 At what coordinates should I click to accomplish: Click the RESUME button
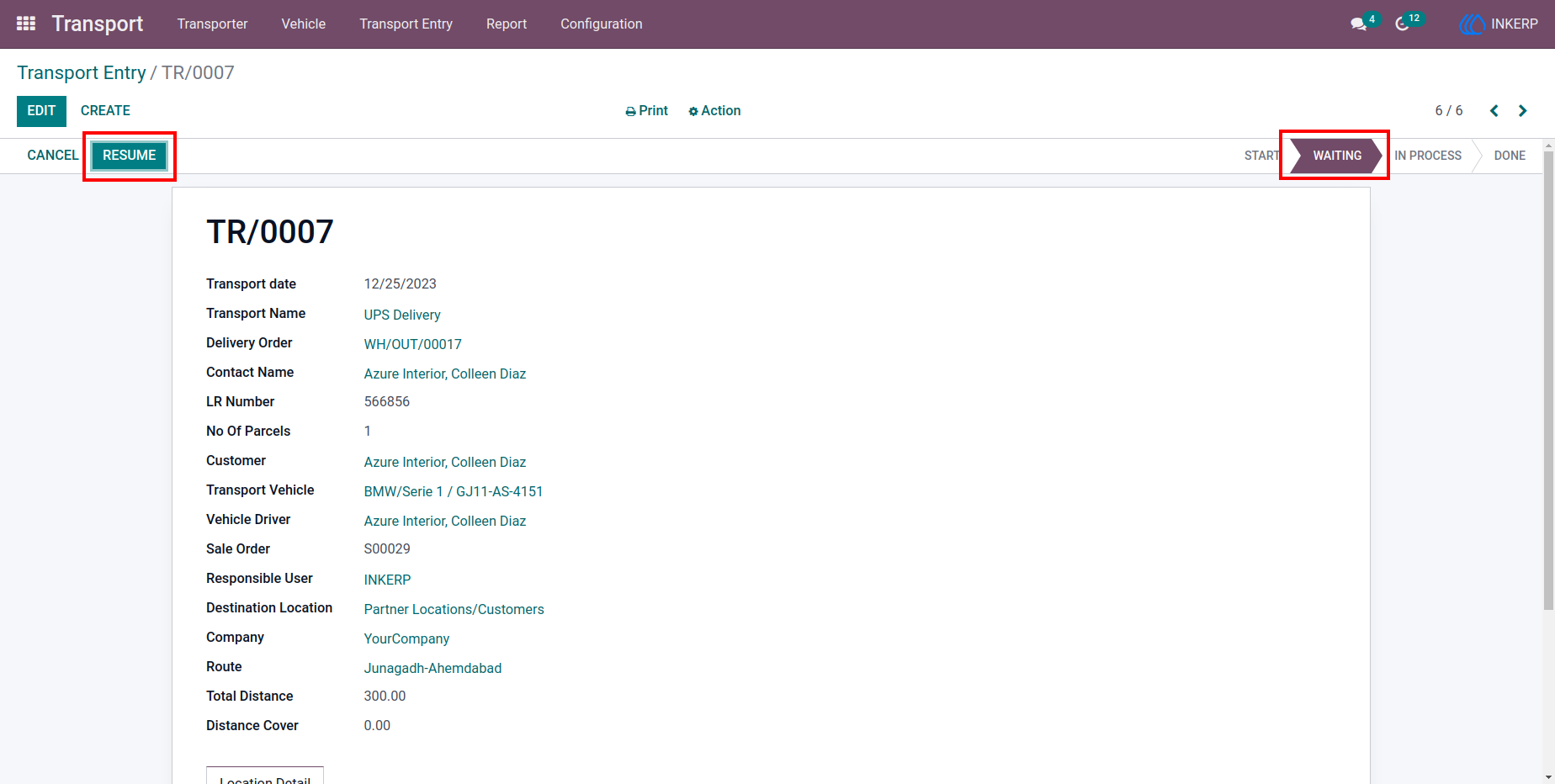click(x=130, y=156)
